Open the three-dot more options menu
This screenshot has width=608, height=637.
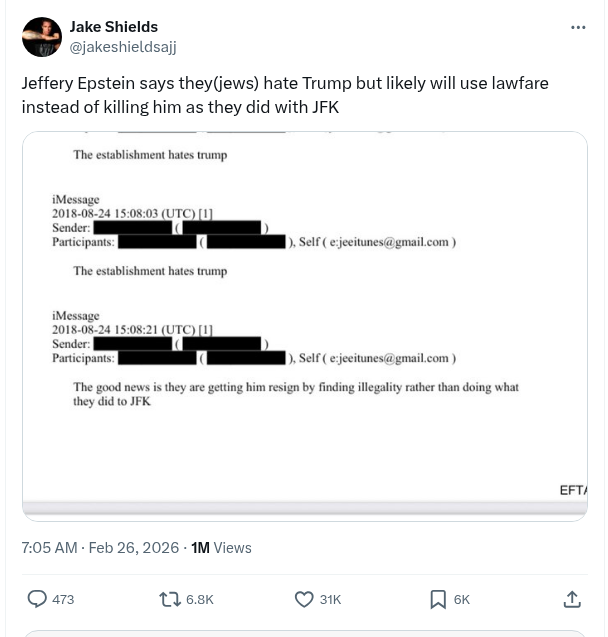pos(578,28)
